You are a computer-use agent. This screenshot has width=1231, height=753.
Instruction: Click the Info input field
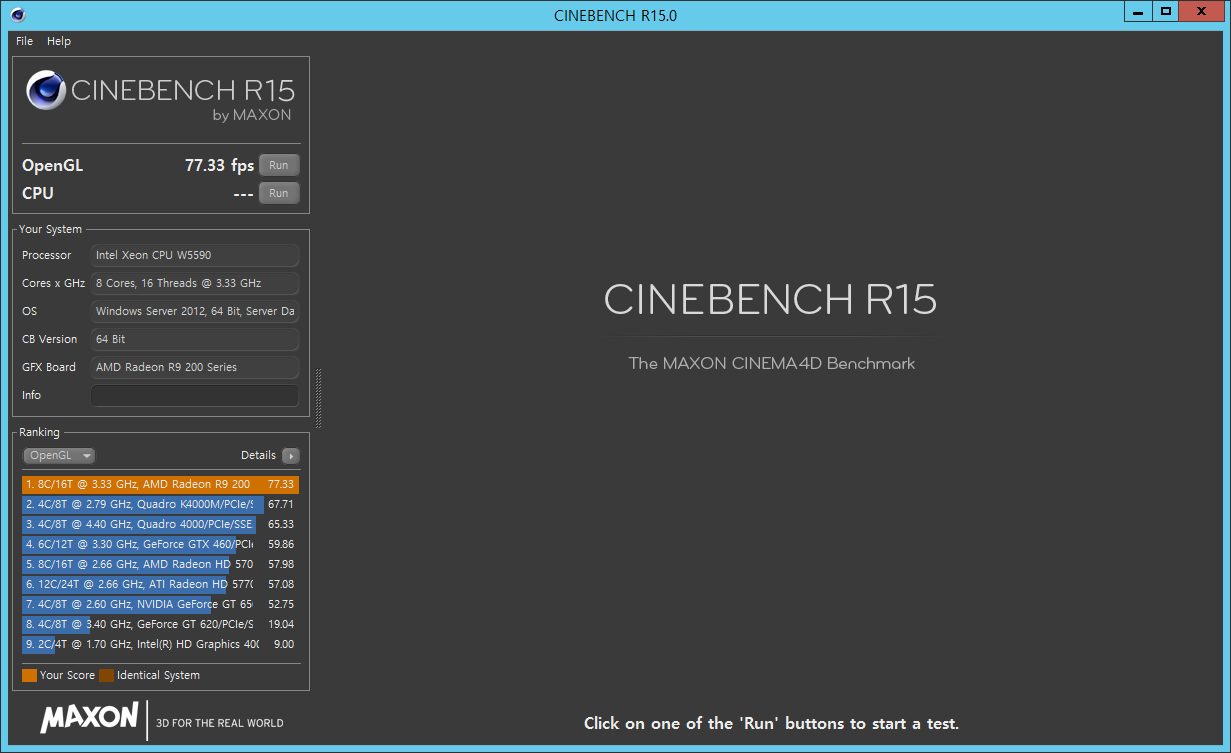pyautogui.click(x=195, y=395)
